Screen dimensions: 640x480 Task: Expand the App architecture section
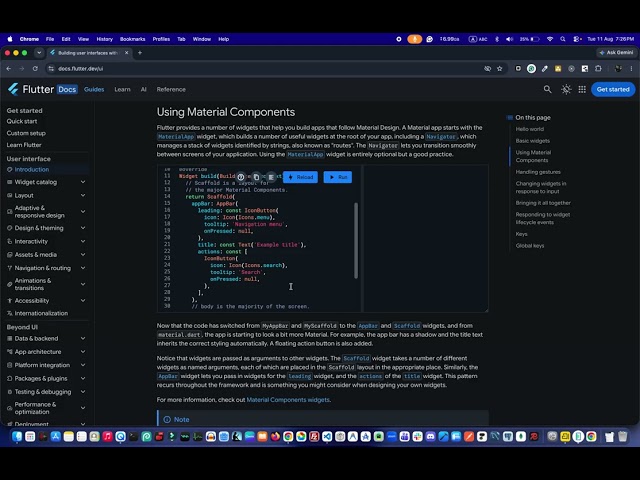[83, 352]
